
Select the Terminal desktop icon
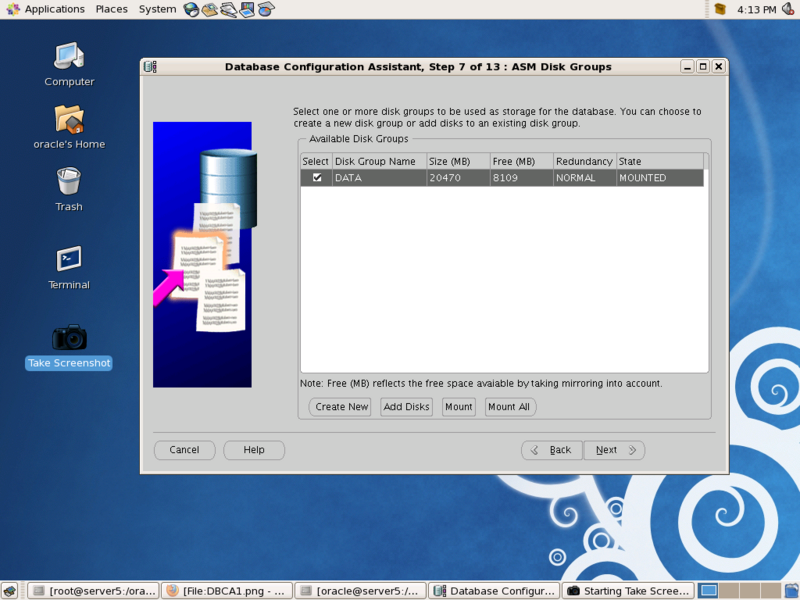pyautogui.click(x=69, y=267)
